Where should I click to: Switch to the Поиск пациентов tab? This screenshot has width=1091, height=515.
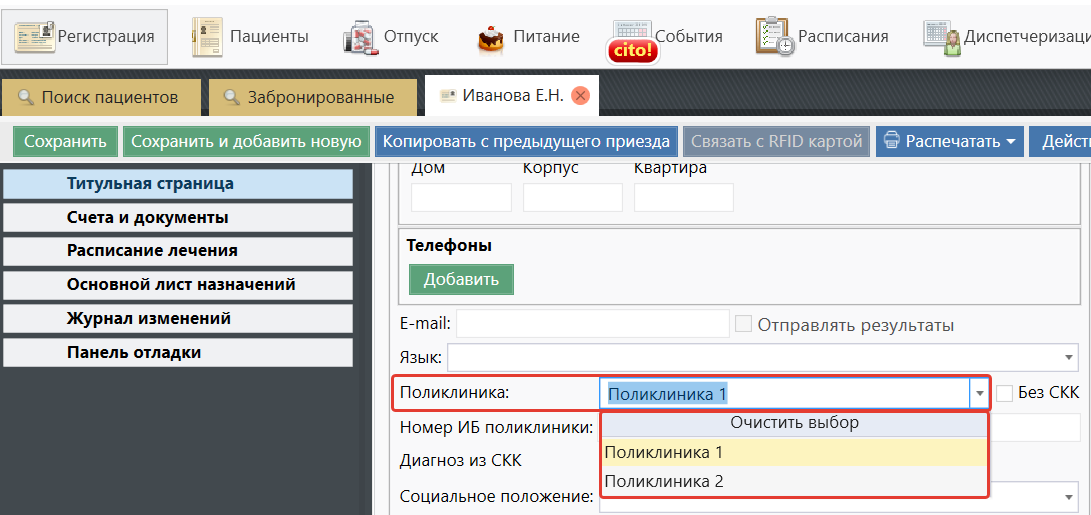click(98, 97)
